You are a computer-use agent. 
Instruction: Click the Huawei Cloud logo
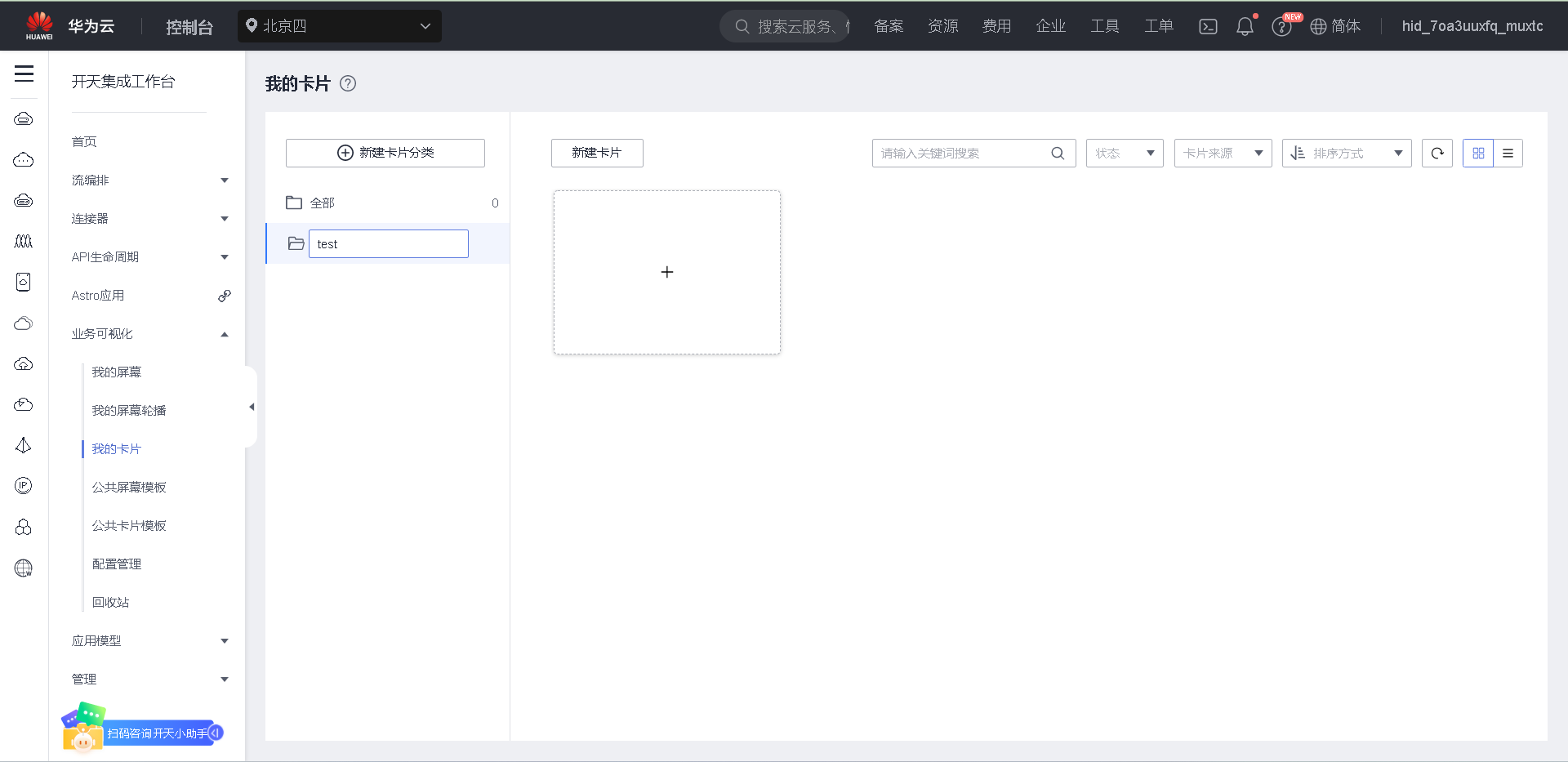[69, 26]
